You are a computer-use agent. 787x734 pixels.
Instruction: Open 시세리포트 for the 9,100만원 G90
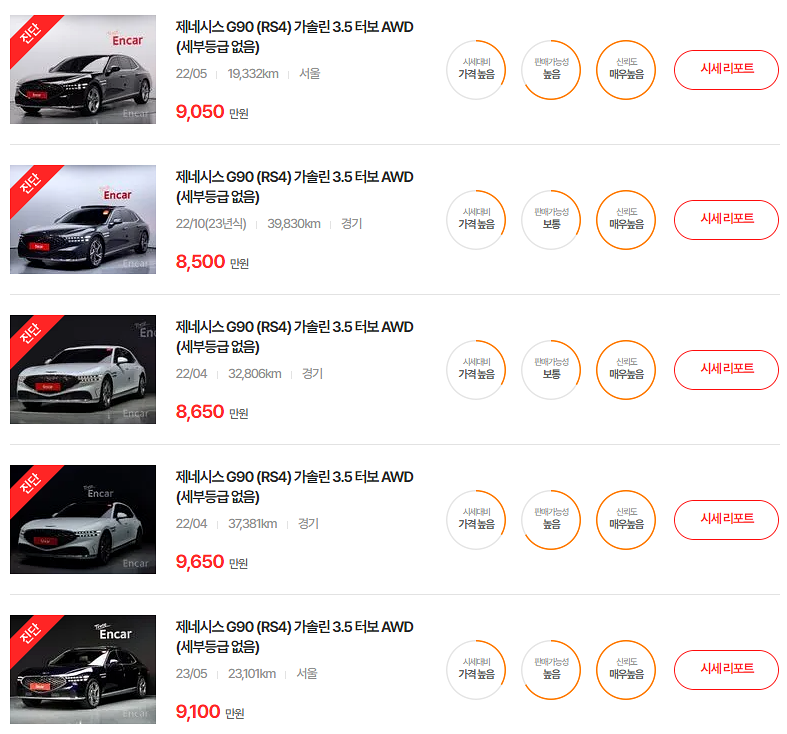(x=726, y=670)
